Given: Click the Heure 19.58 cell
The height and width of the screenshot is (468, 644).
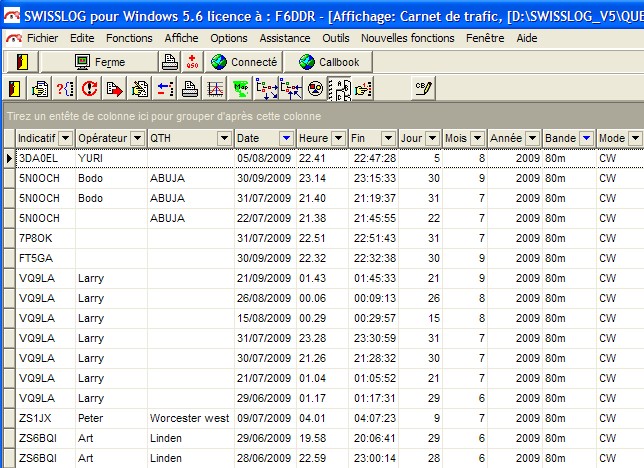Looking at the screenshot, I should click(322, 438).
